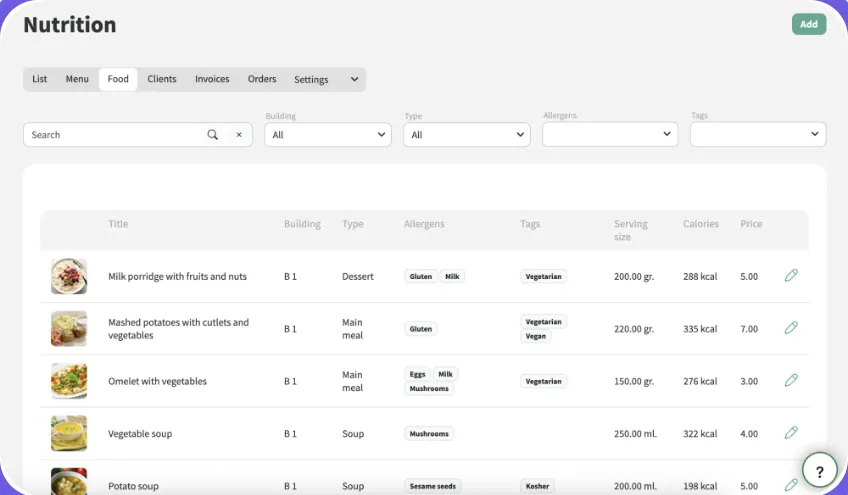
Task: Expand more tabs with the chevron
Action: [354, 79]
